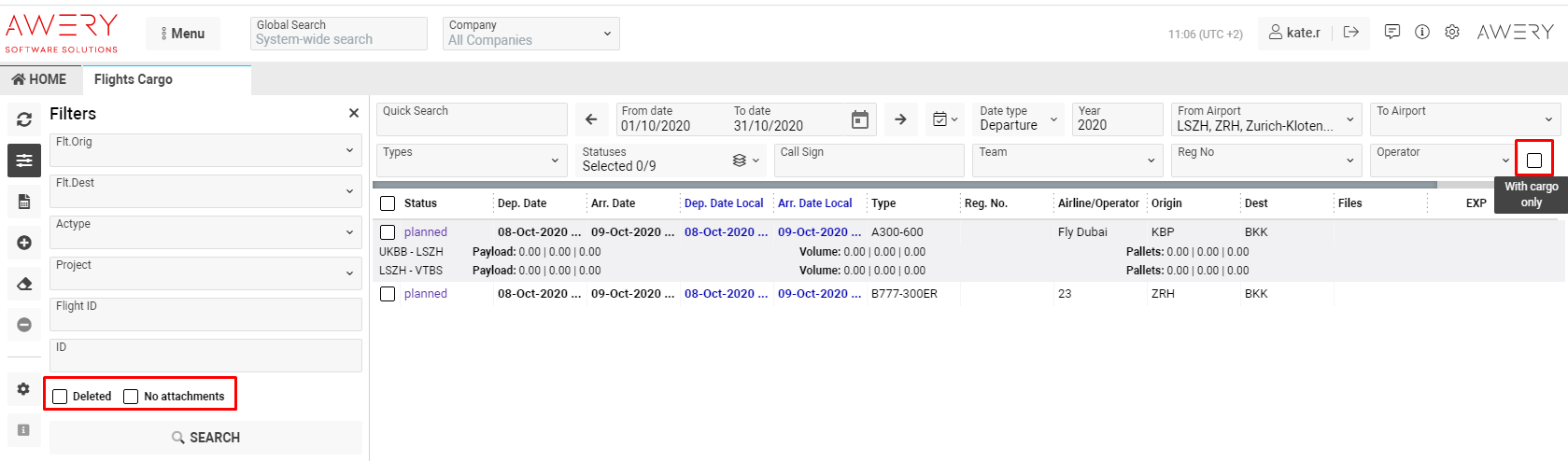Toggle the With cargo only checkbox
Viewport: 1568px width, 461px height.
point(1533,161)
